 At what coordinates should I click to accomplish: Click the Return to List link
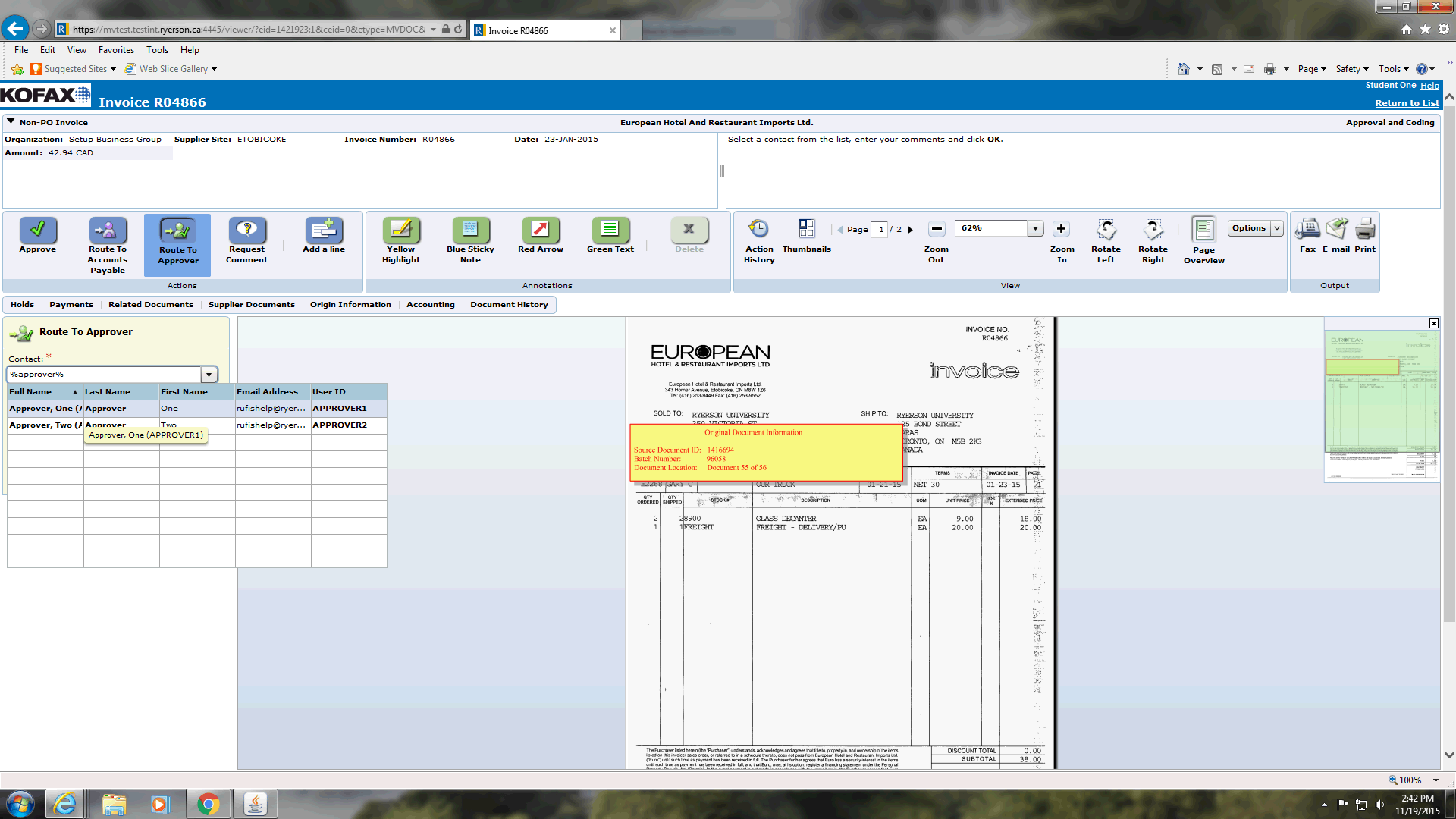point(1407,103)
